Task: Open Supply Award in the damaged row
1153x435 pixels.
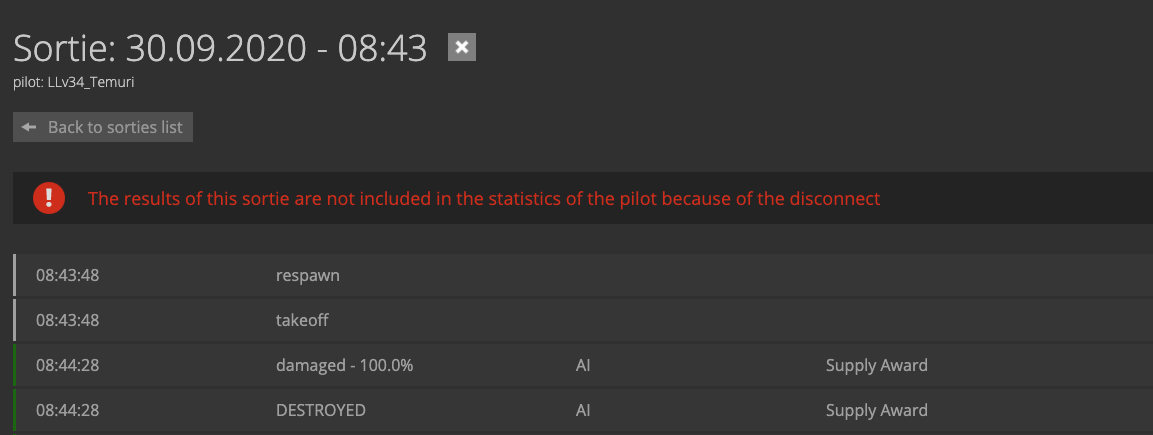Action: (x=877, y=365)
